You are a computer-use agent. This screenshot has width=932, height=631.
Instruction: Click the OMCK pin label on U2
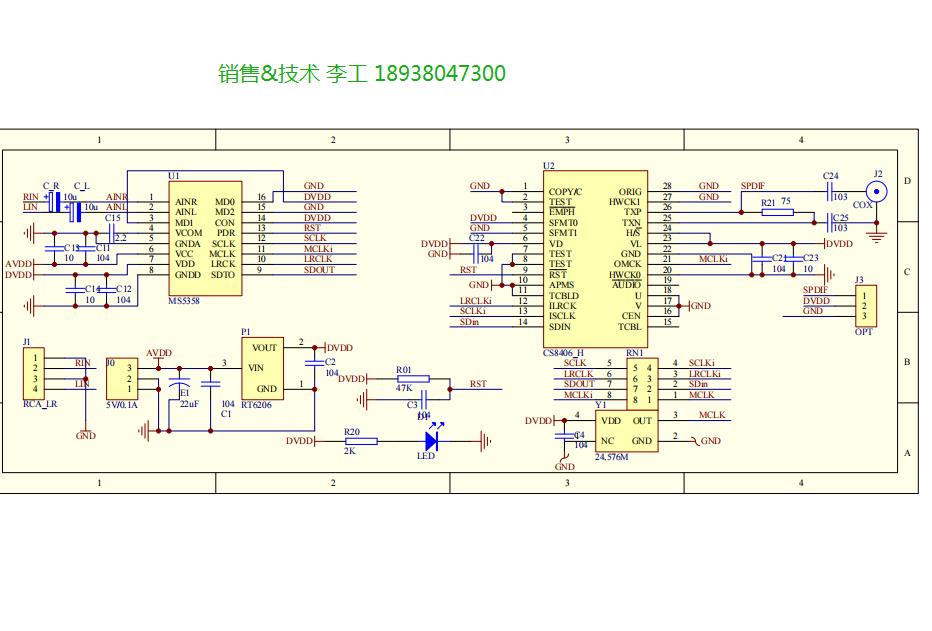[x=628, y=264]
